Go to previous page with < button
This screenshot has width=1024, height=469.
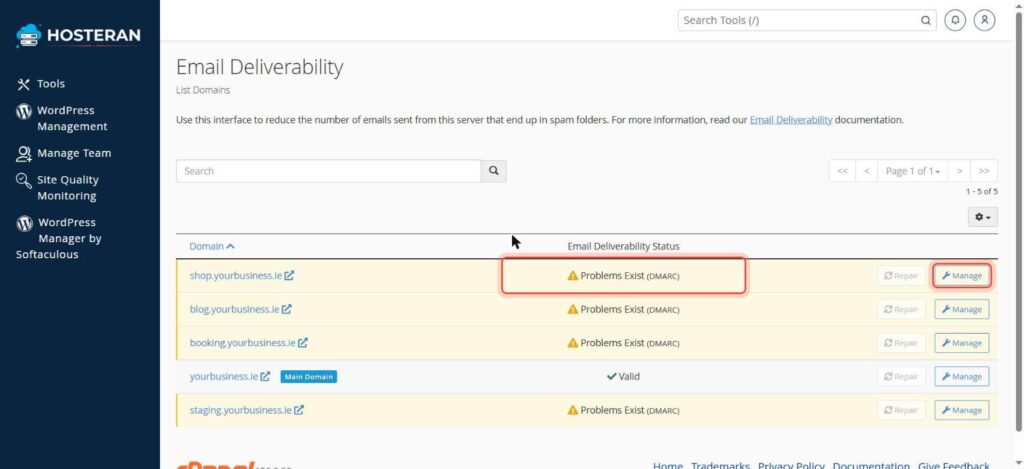point(866,171)
